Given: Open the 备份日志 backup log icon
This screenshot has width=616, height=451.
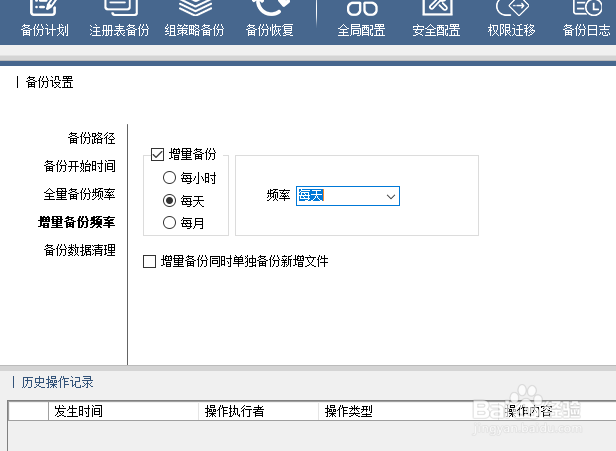Looking at the screenshot, I should [x=586, y=19].
